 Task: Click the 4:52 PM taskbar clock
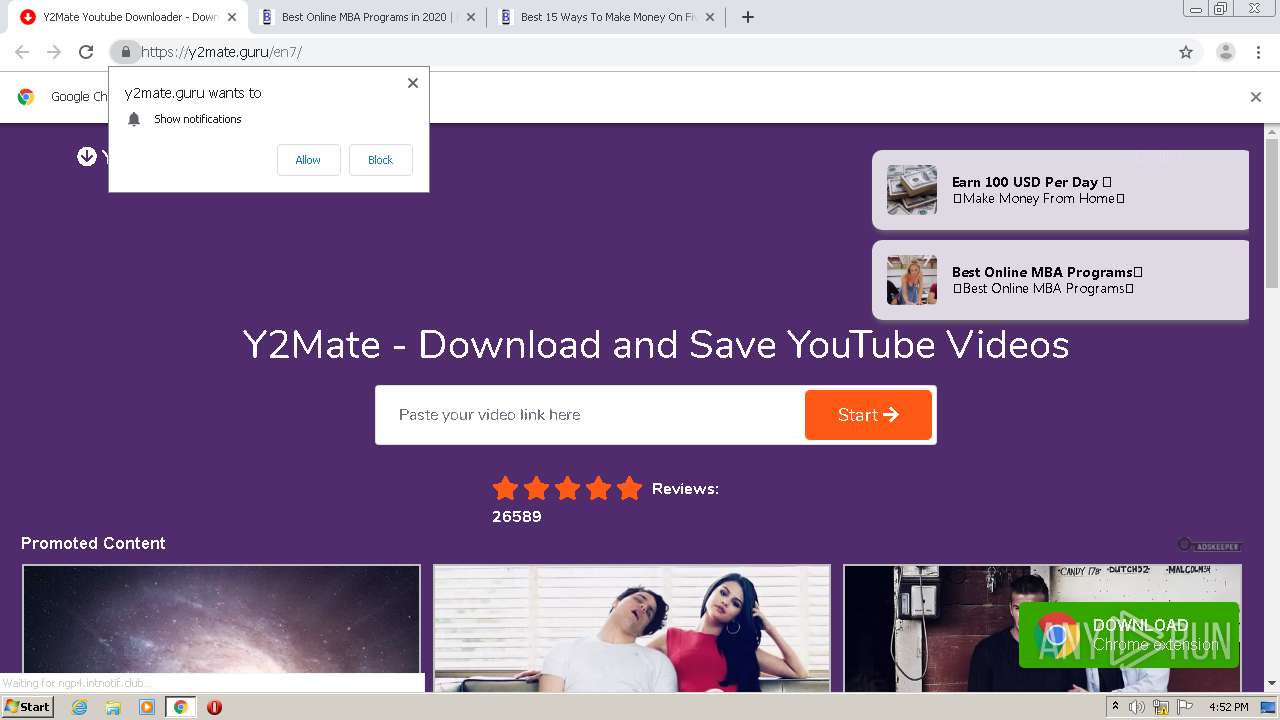[1229, 707]
